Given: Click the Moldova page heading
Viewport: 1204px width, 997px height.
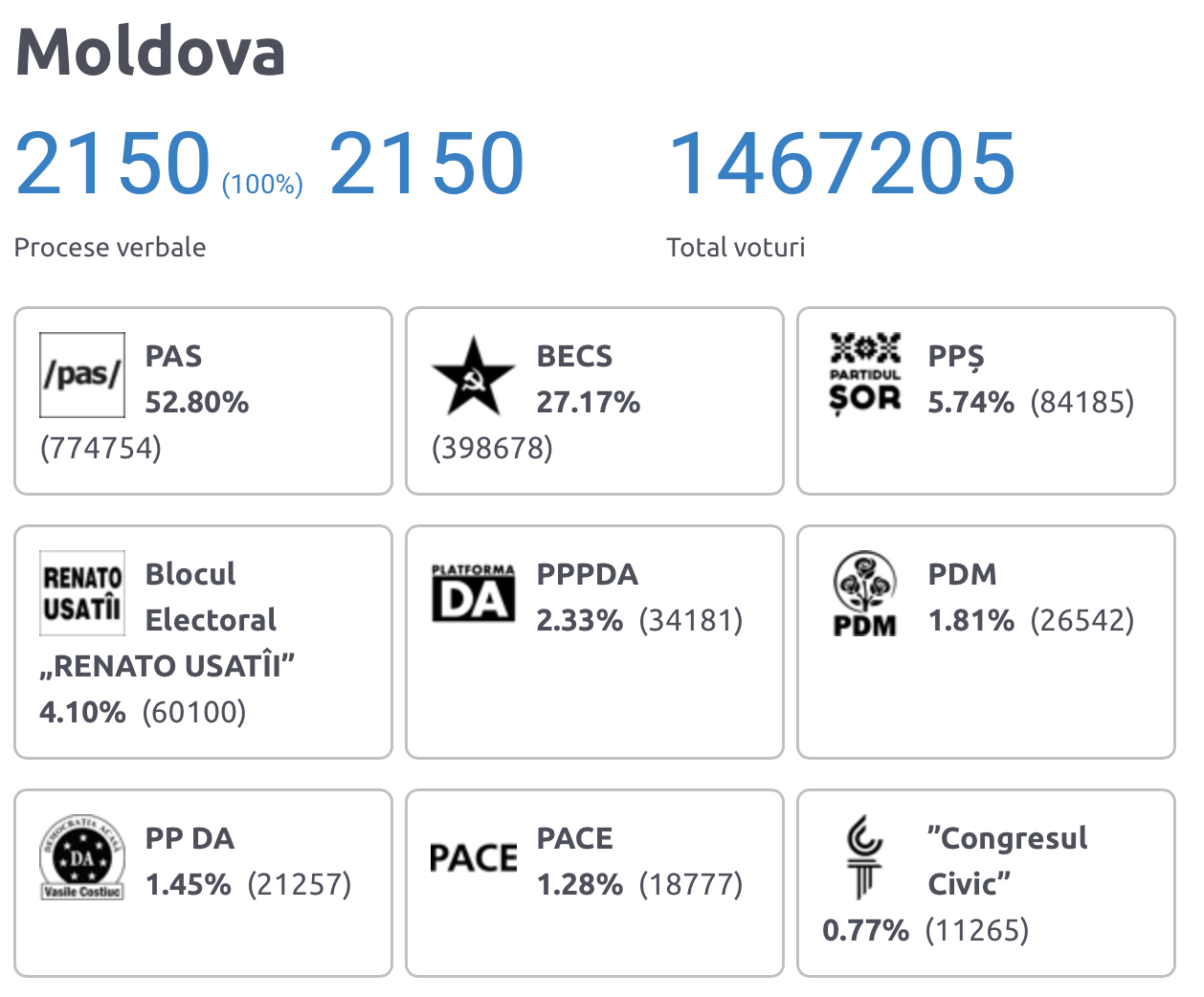Looking at the screenshot, I should [150, 51].
